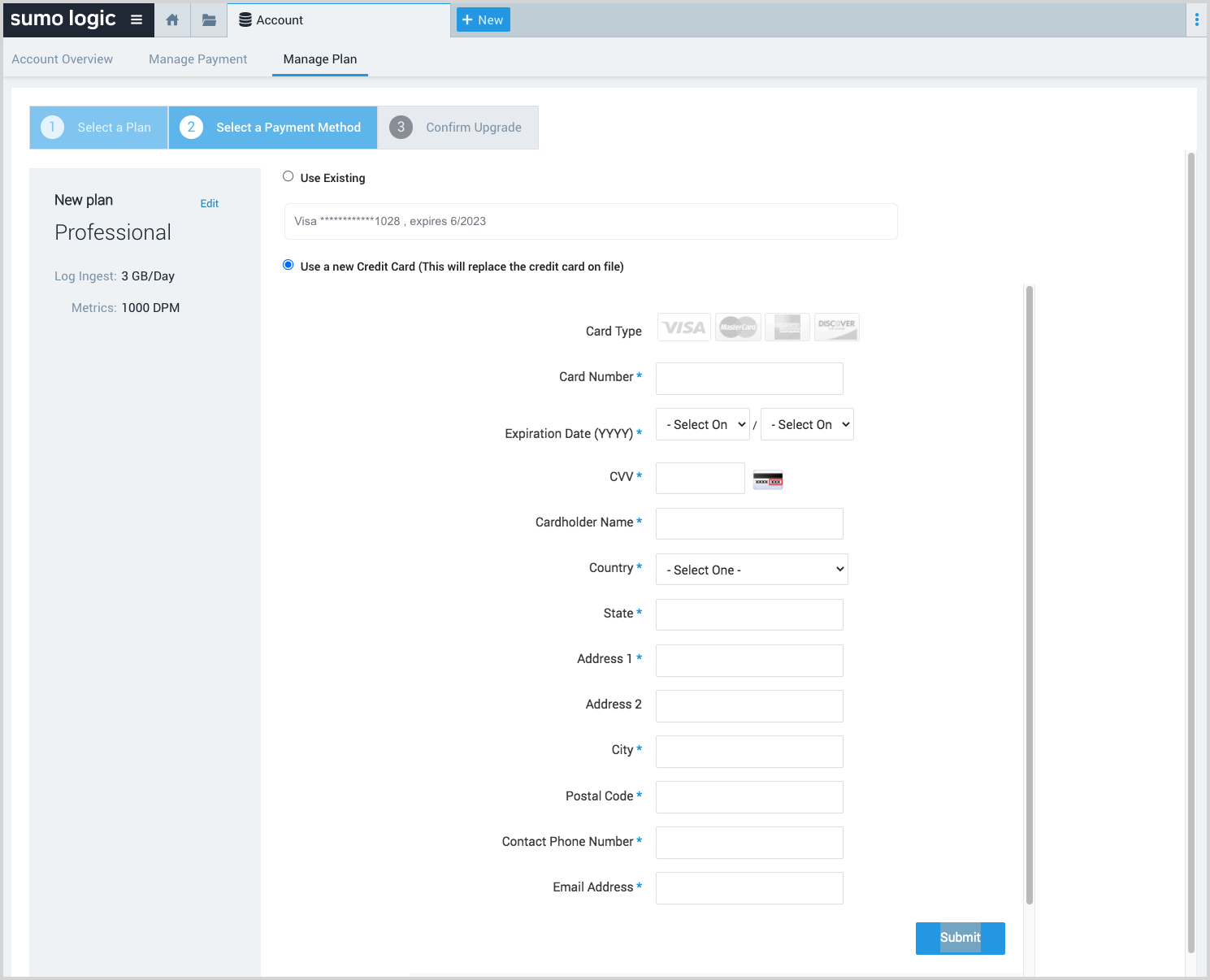This screenshot has height=980, width=1210.
Task: Open the Library folder icon
Action: point(209,20)
